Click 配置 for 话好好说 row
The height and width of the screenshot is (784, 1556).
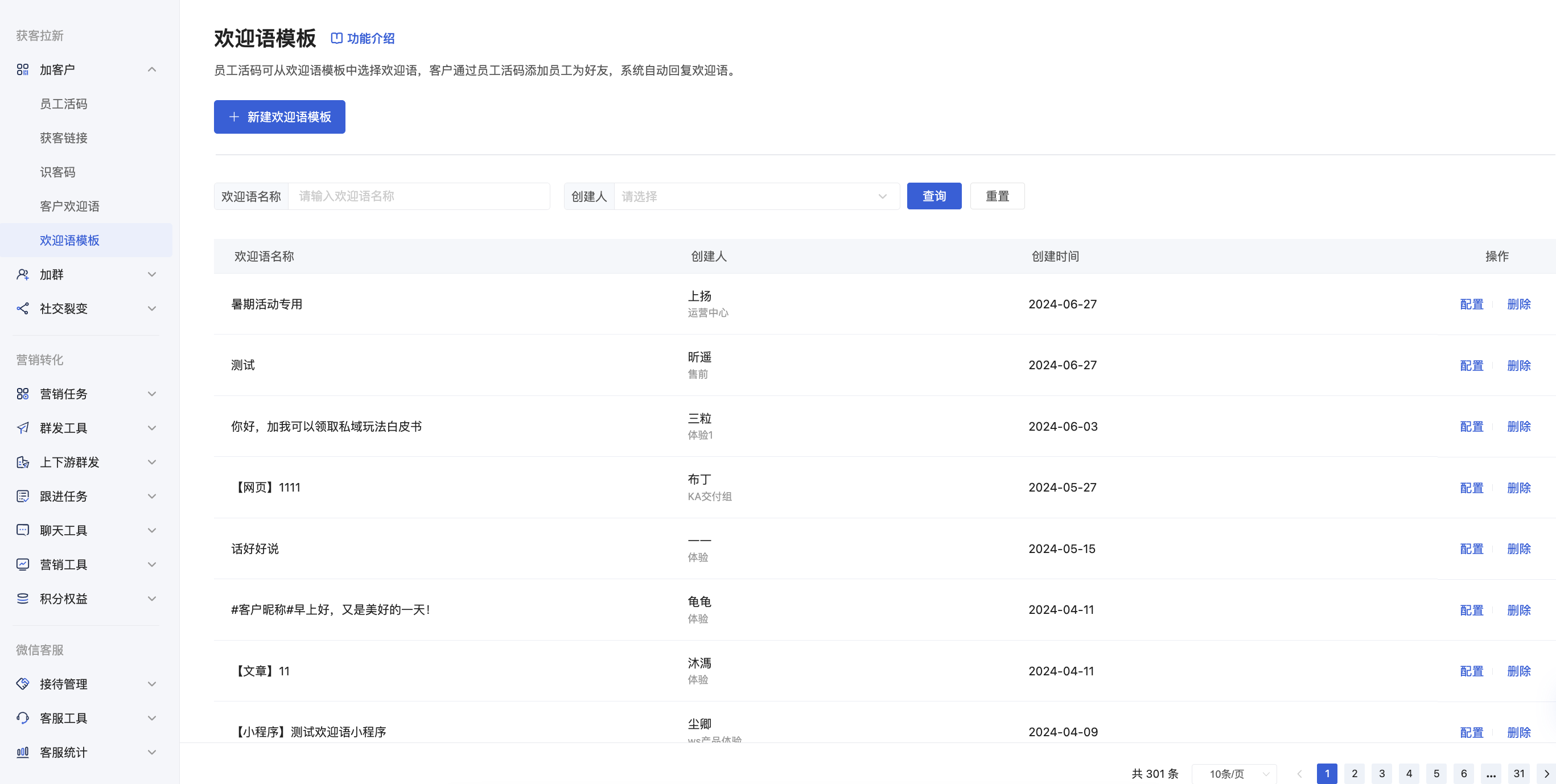pyautogui.click(x=1471, y=548)
